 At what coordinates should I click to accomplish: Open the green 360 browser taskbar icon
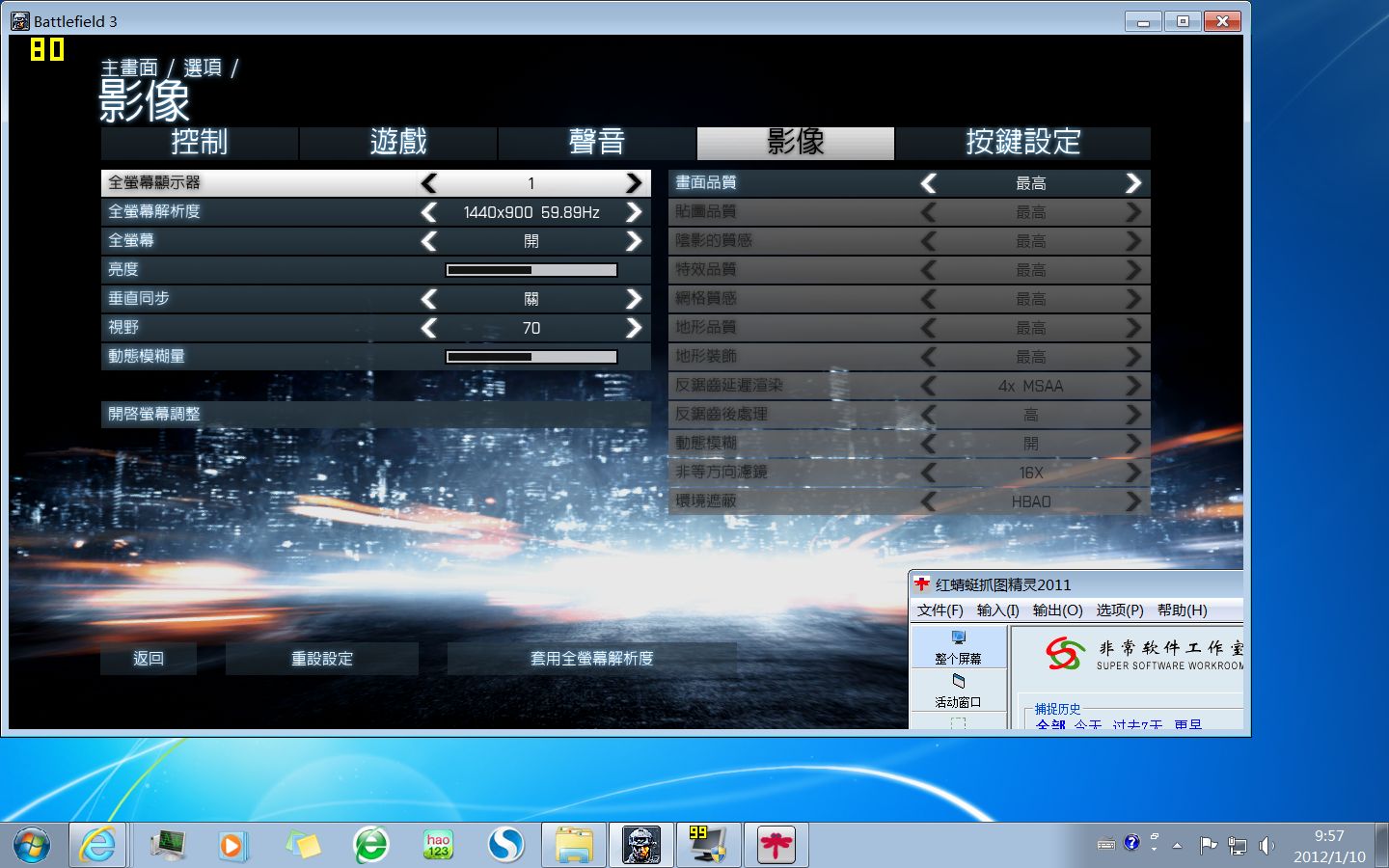click(x=370, y=846)
